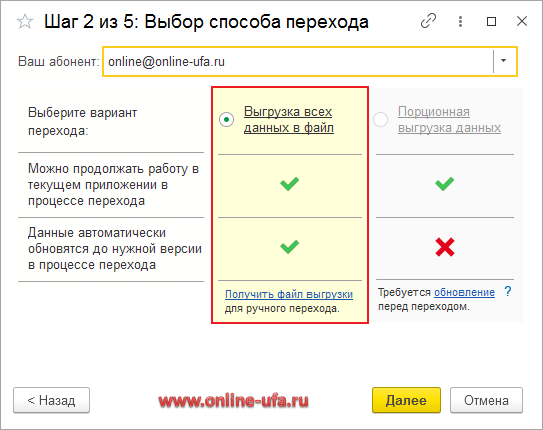Click the перед переходом text
The width and height of the screenshot is (543, 430).
pos(424,306)
